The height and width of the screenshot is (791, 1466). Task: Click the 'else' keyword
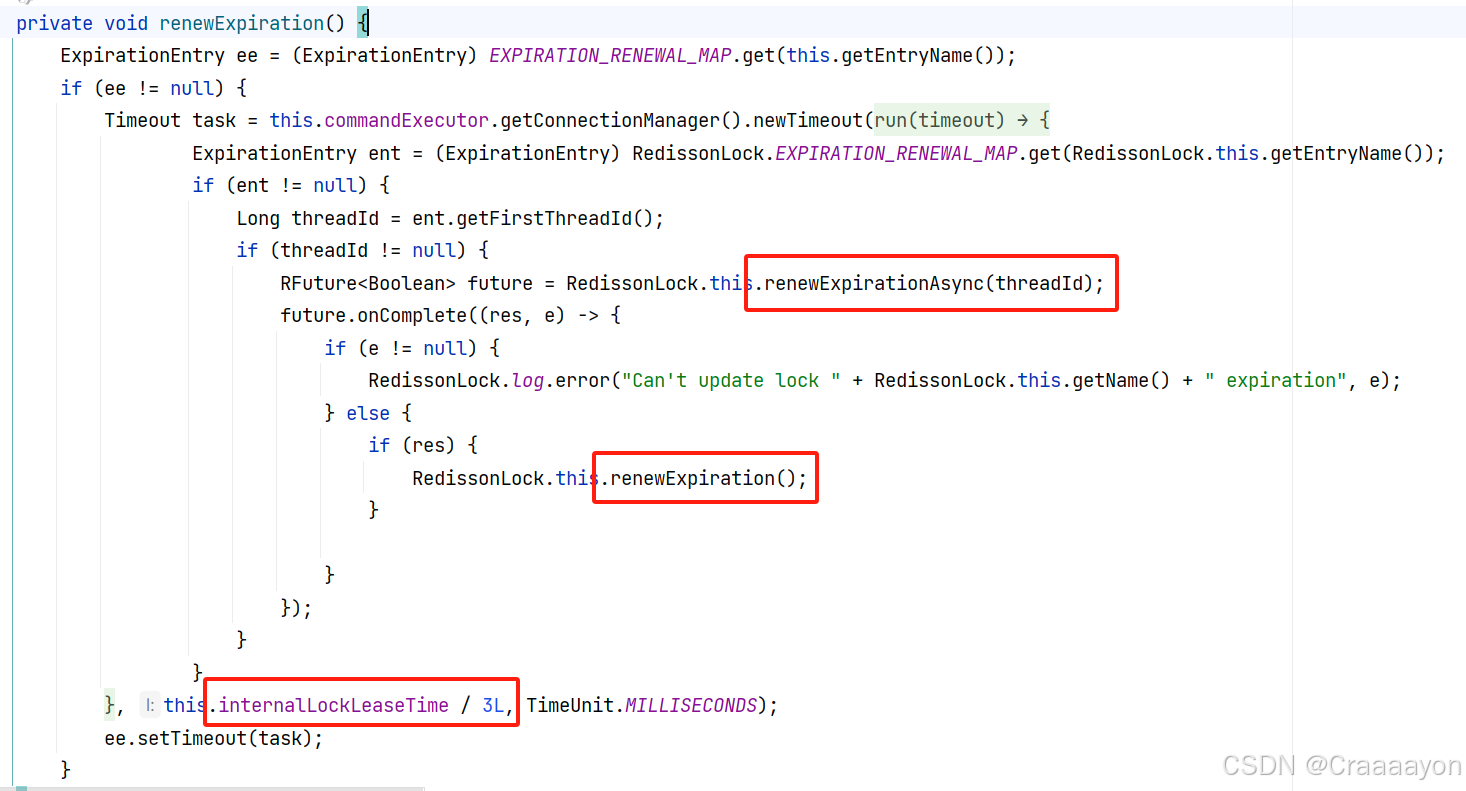pos(368,413)
